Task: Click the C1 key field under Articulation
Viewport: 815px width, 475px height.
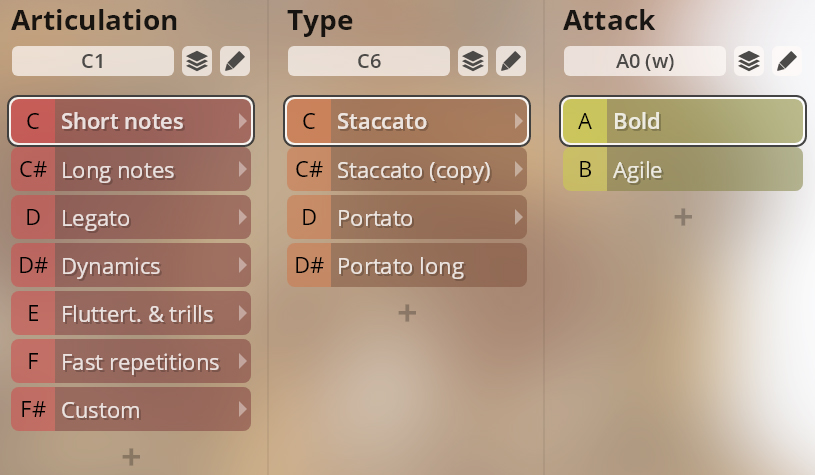Action: pos(93,61)
